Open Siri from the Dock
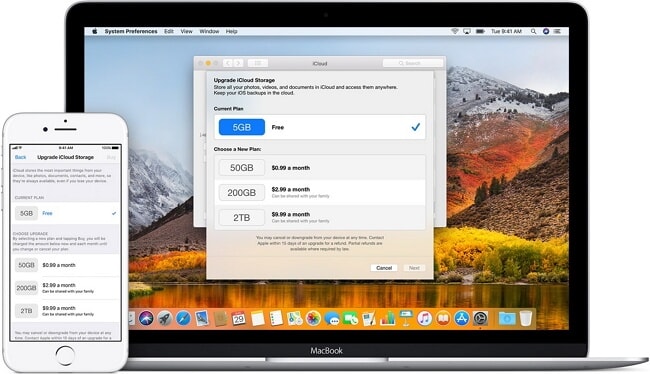The width and height of the screenshot is (650, 374). point(146,318)
